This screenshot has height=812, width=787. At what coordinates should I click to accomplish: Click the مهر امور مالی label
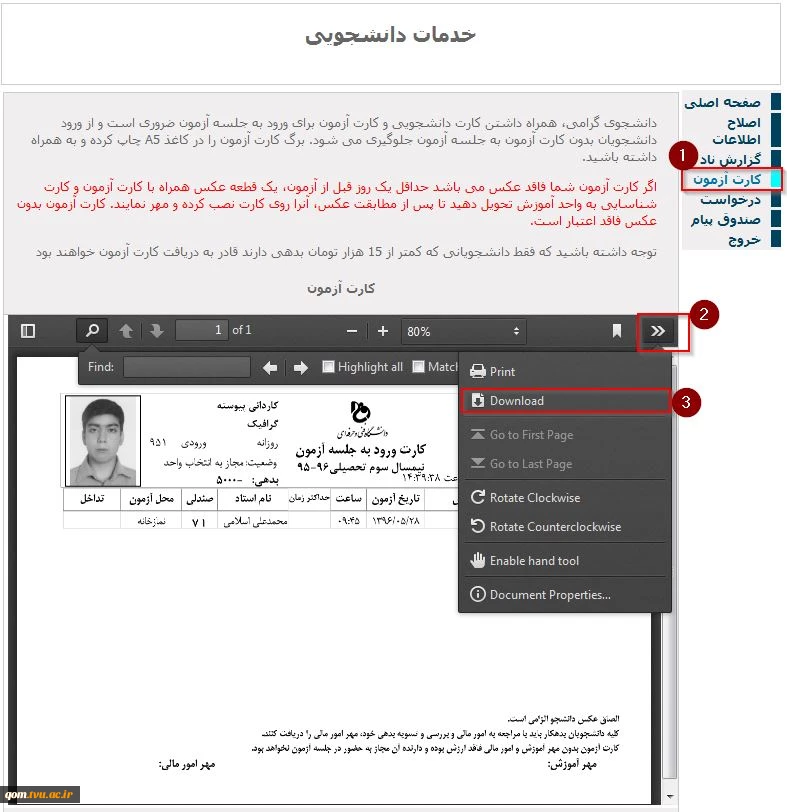[x=186, y=764]
